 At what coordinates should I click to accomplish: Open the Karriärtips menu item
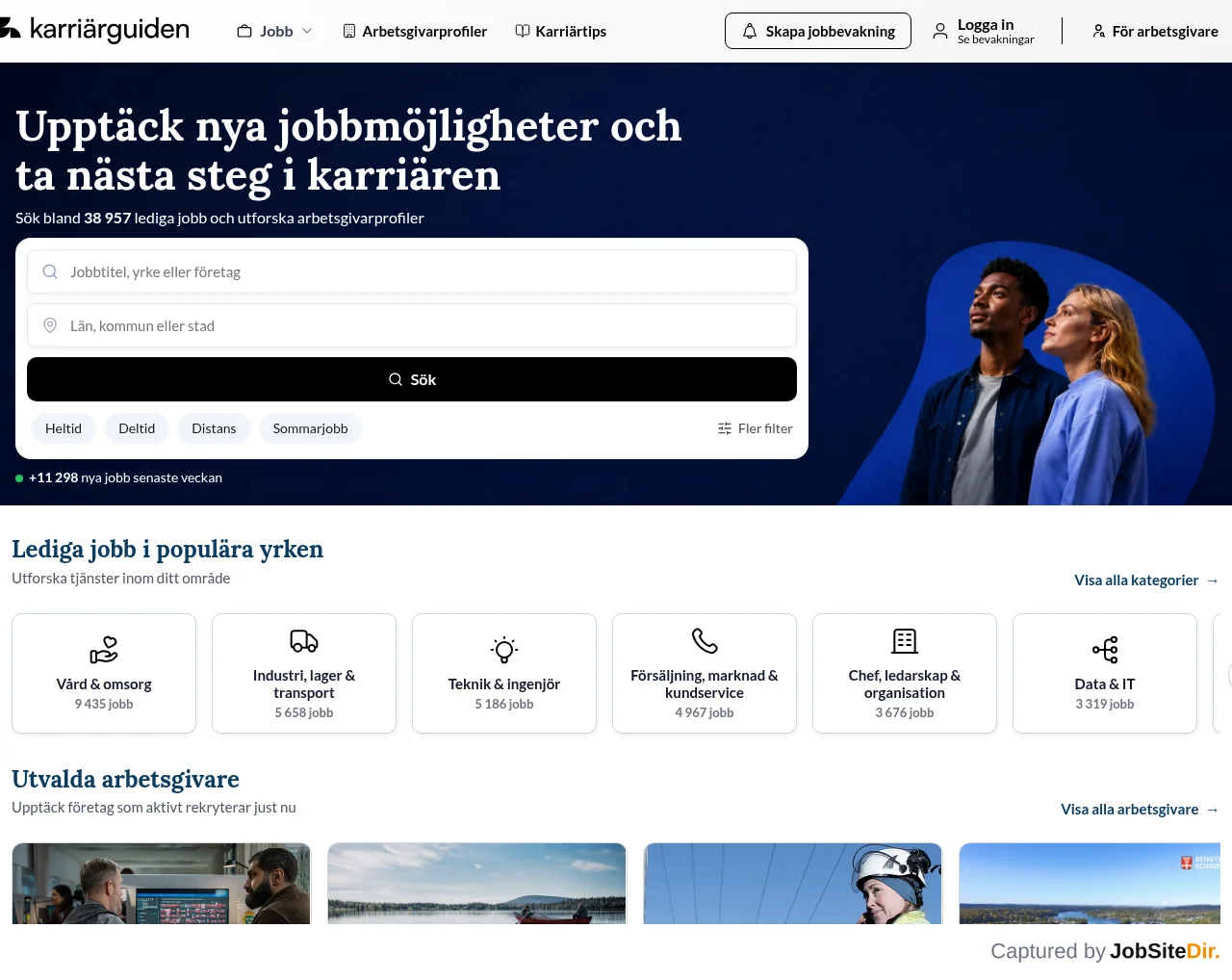[x=561, y=31]
